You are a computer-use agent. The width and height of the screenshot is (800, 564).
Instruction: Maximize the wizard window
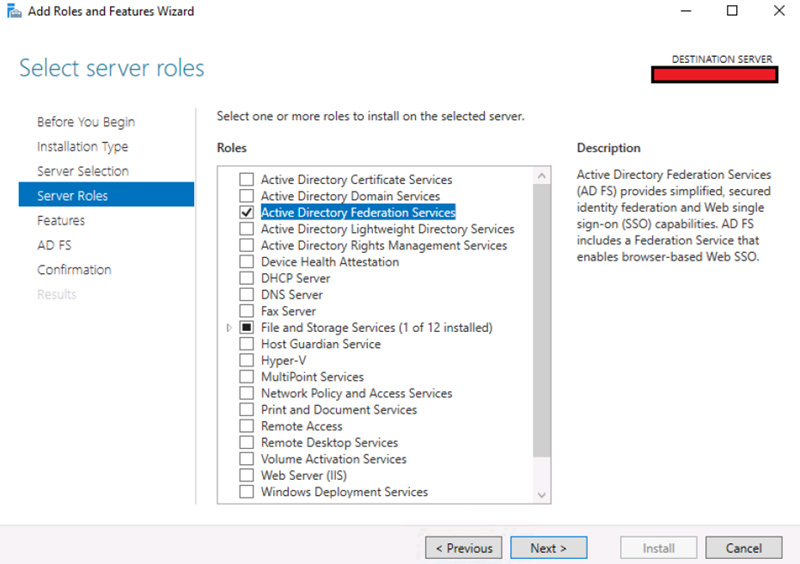(x=732, y=11)
